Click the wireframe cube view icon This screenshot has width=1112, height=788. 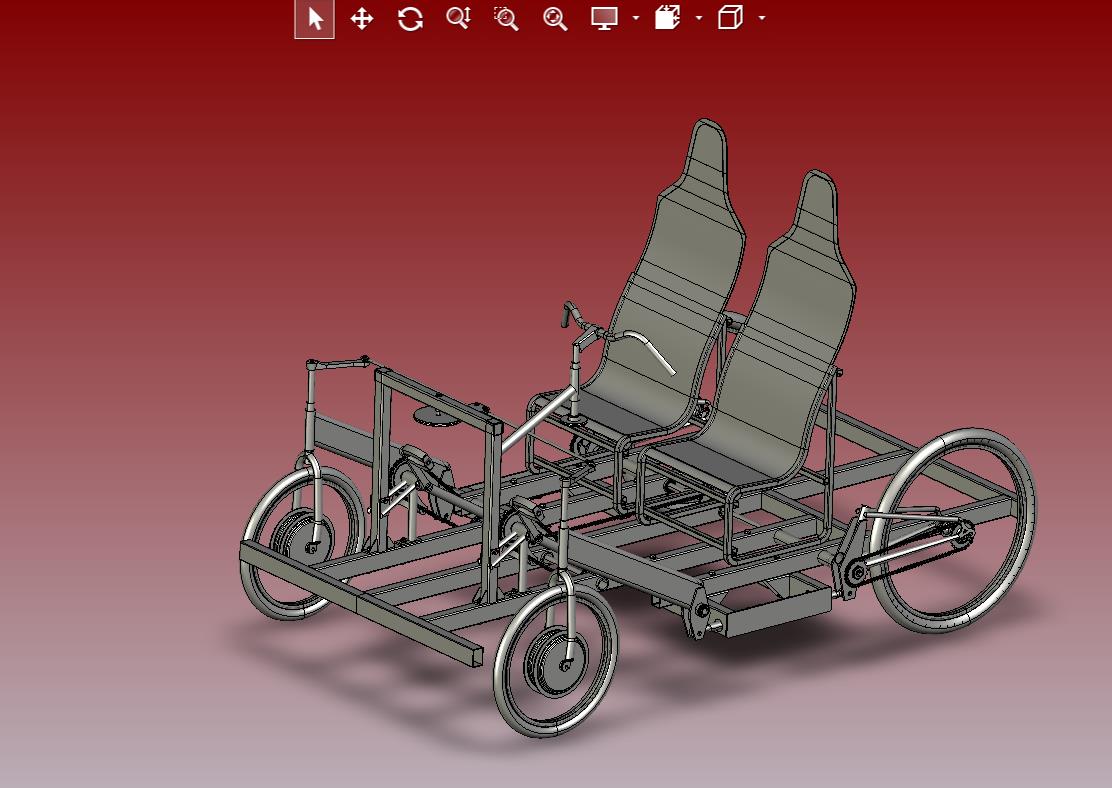[x=730, y=17]
